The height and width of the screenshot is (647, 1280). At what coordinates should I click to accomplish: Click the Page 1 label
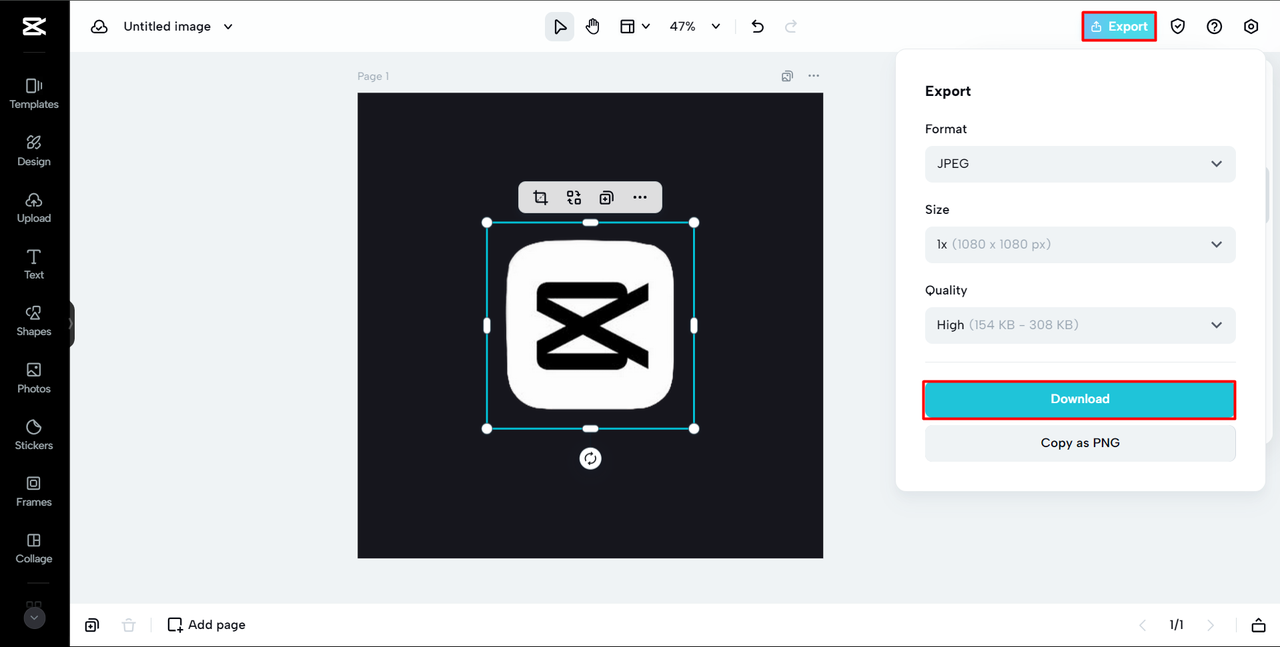(373, 76)
